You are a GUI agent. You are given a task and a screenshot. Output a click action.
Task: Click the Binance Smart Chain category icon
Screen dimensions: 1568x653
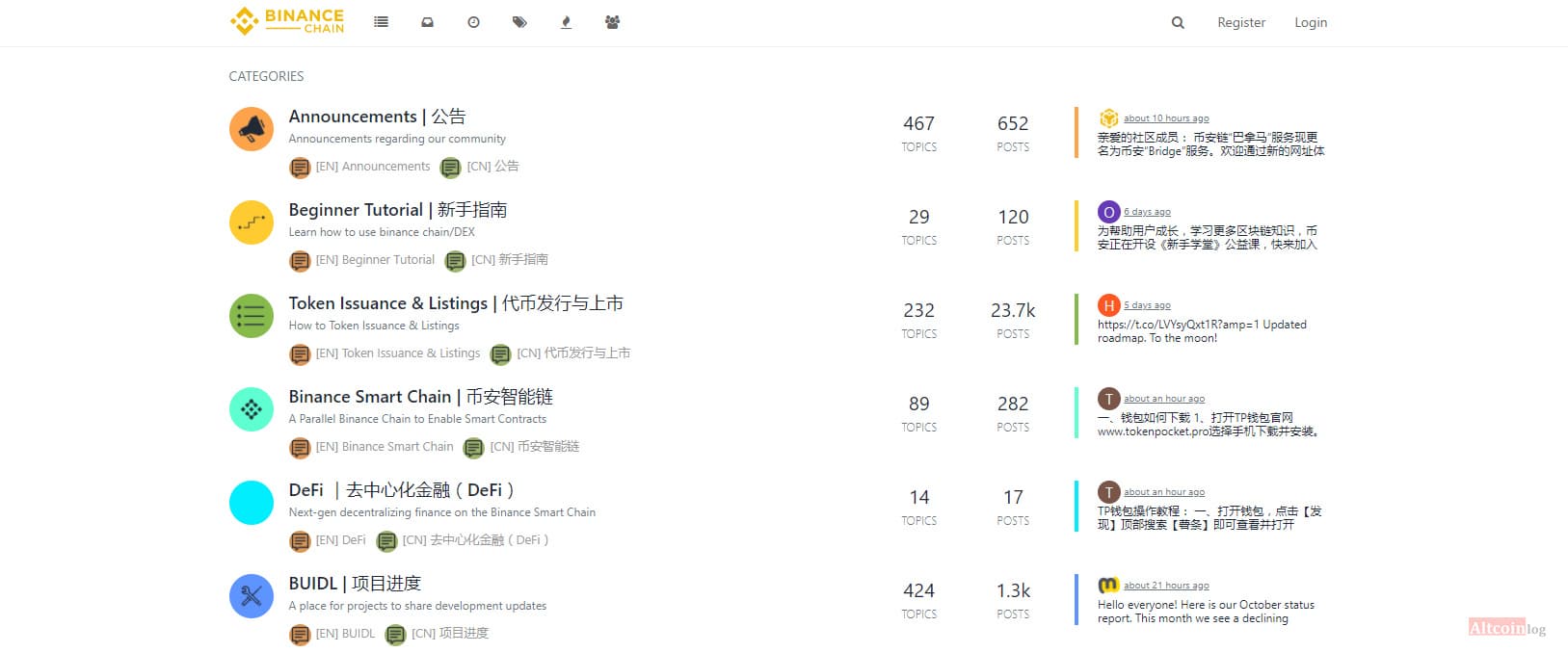(x=252, y=409)
